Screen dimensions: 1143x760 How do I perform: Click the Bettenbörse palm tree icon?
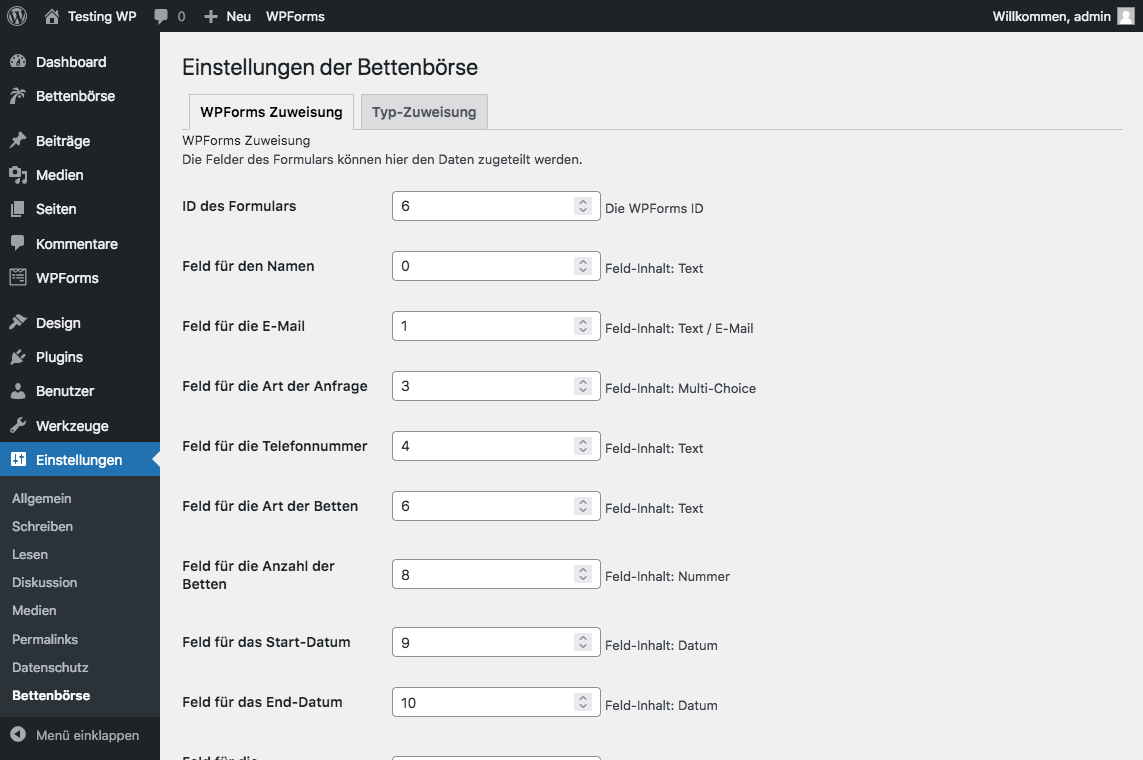18,95
